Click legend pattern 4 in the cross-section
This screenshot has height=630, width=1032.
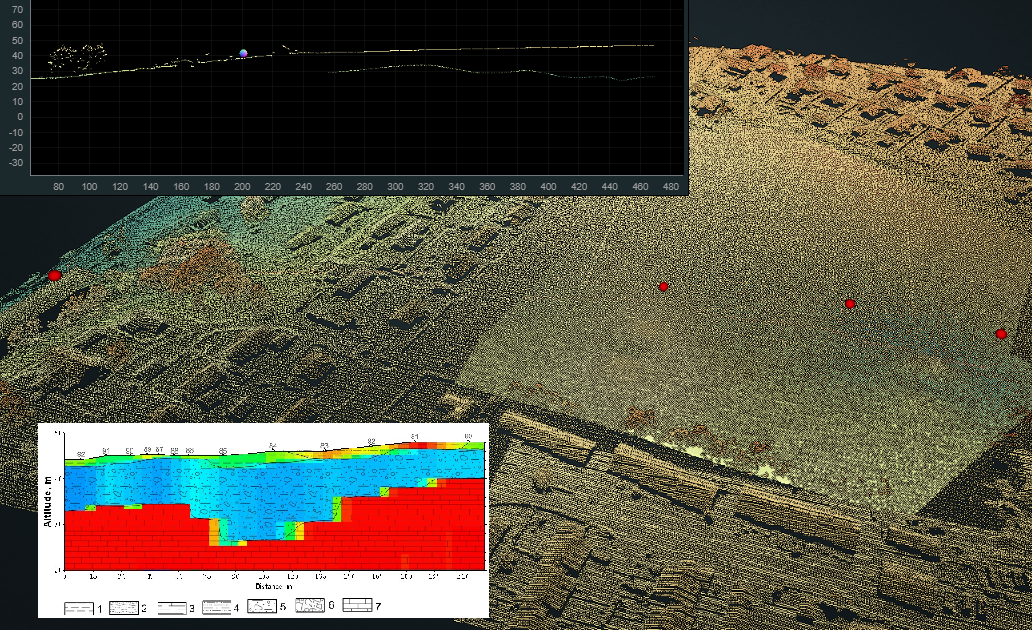point(217,607)
